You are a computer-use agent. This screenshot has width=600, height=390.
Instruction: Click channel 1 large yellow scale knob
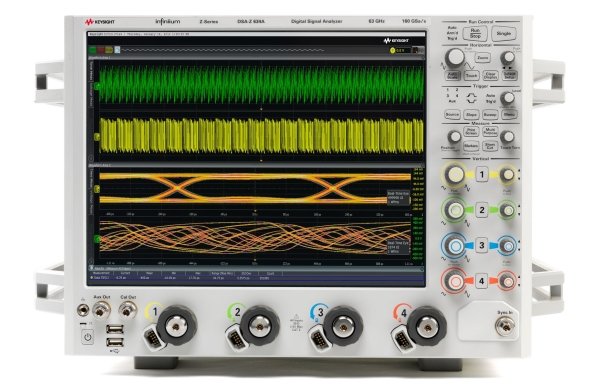(x=455, y=175)
